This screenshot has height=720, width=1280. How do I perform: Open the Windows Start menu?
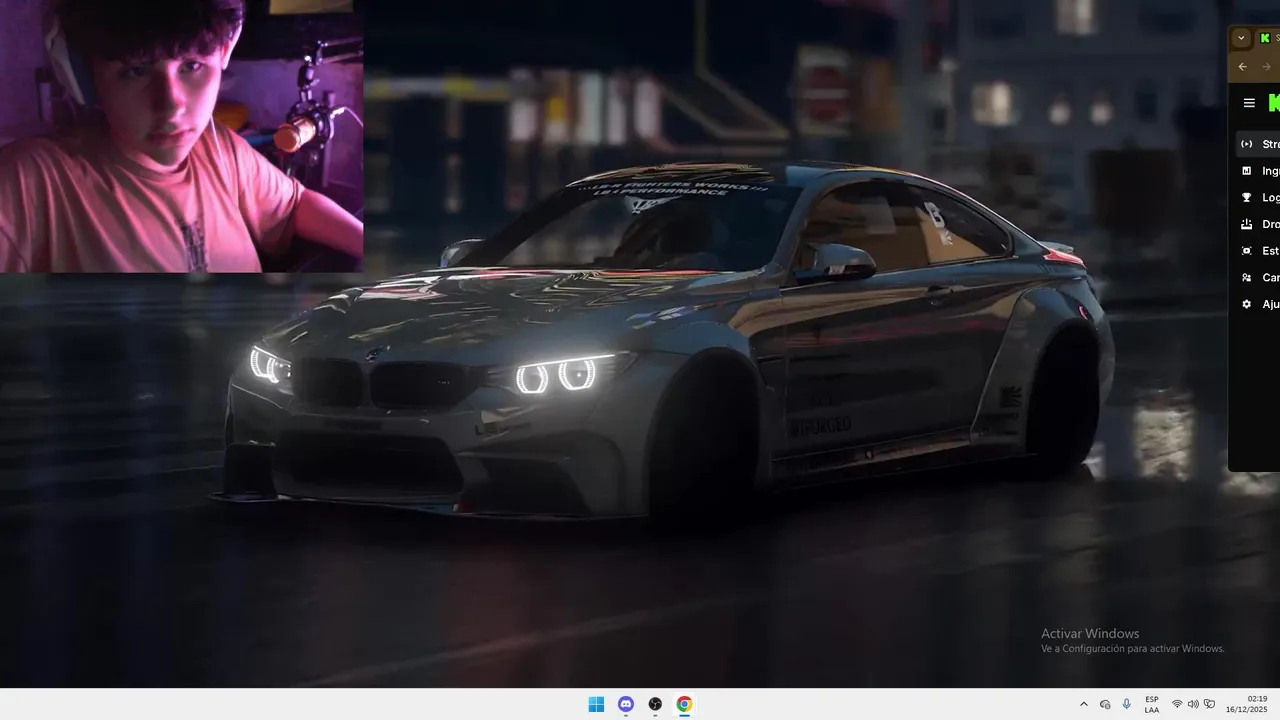(596, 704)
